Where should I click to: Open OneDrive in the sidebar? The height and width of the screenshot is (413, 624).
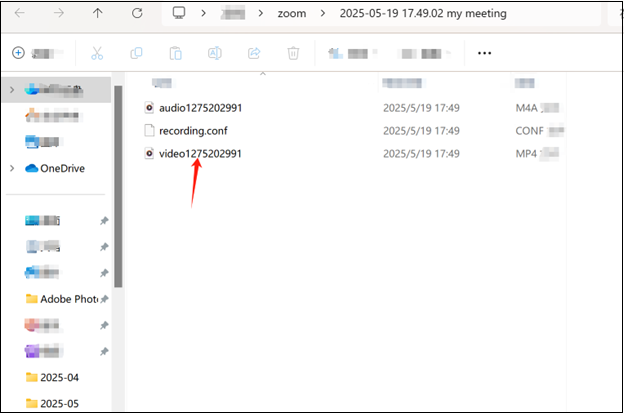[62, 168]
